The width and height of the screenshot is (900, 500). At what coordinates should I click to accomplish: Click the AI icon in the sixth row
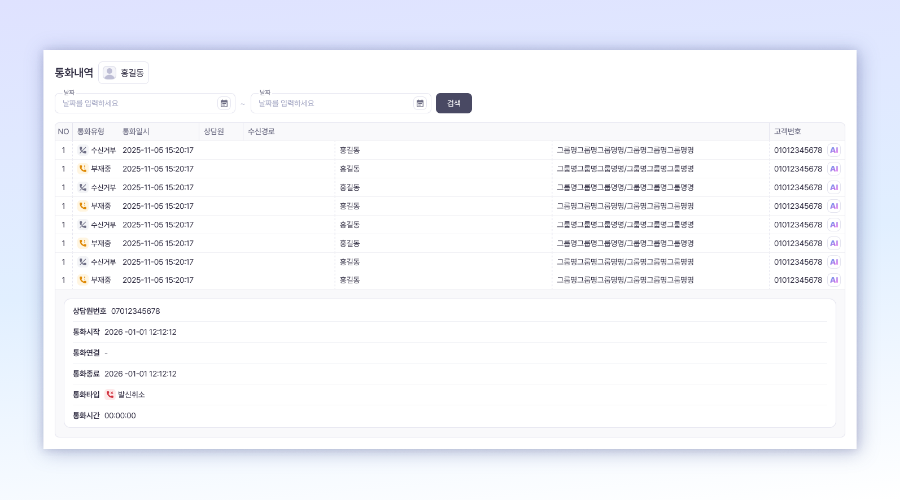[x=834, y=243]
